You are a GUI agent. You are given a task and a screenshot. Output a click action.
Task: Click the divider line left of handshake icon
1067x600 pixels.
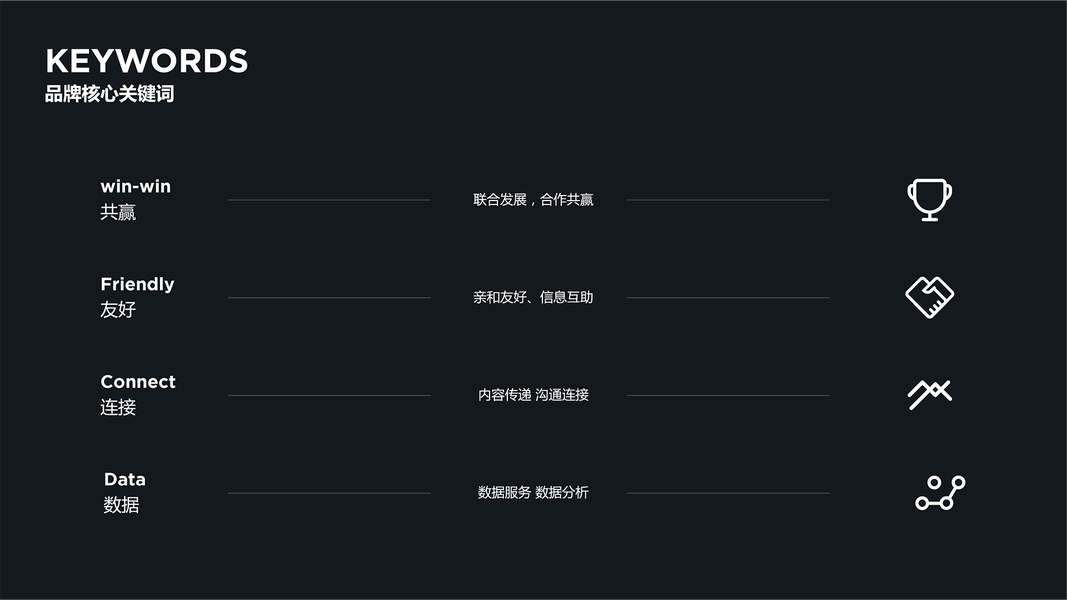click(727, 298)
